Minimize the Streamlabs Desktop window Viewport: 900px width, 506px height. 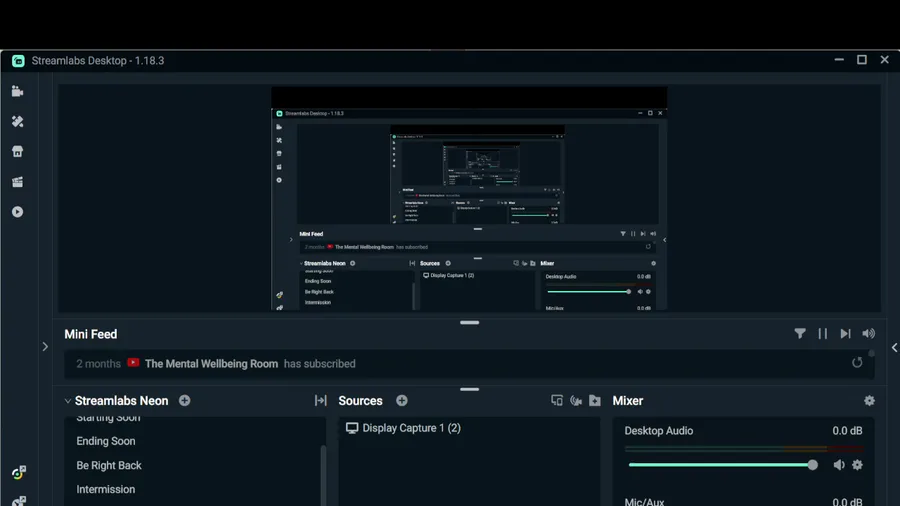point(839,60)
